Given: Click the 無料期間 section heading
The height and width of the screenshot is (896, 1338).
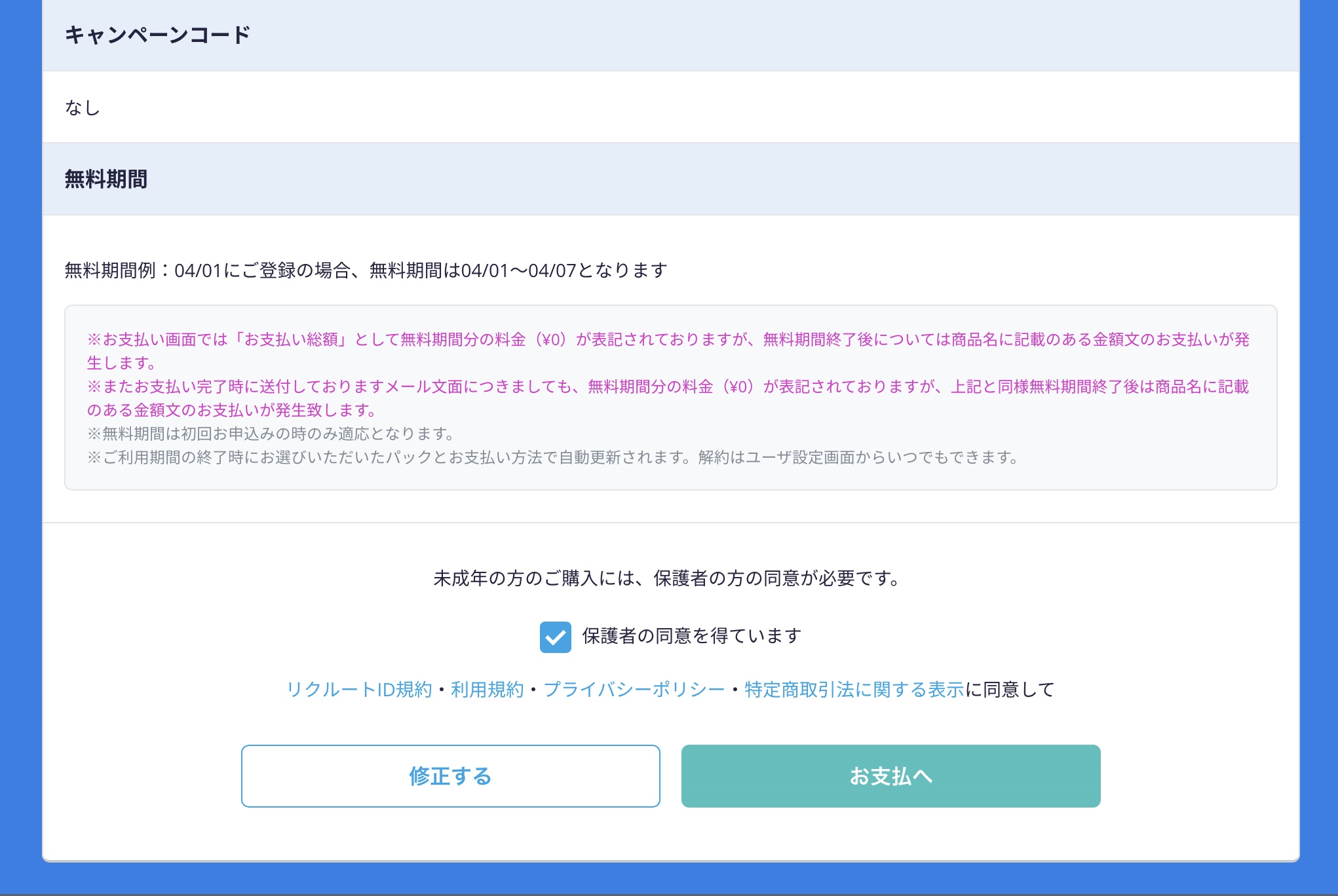Looking at the screenshot, I should coord(105,179).
